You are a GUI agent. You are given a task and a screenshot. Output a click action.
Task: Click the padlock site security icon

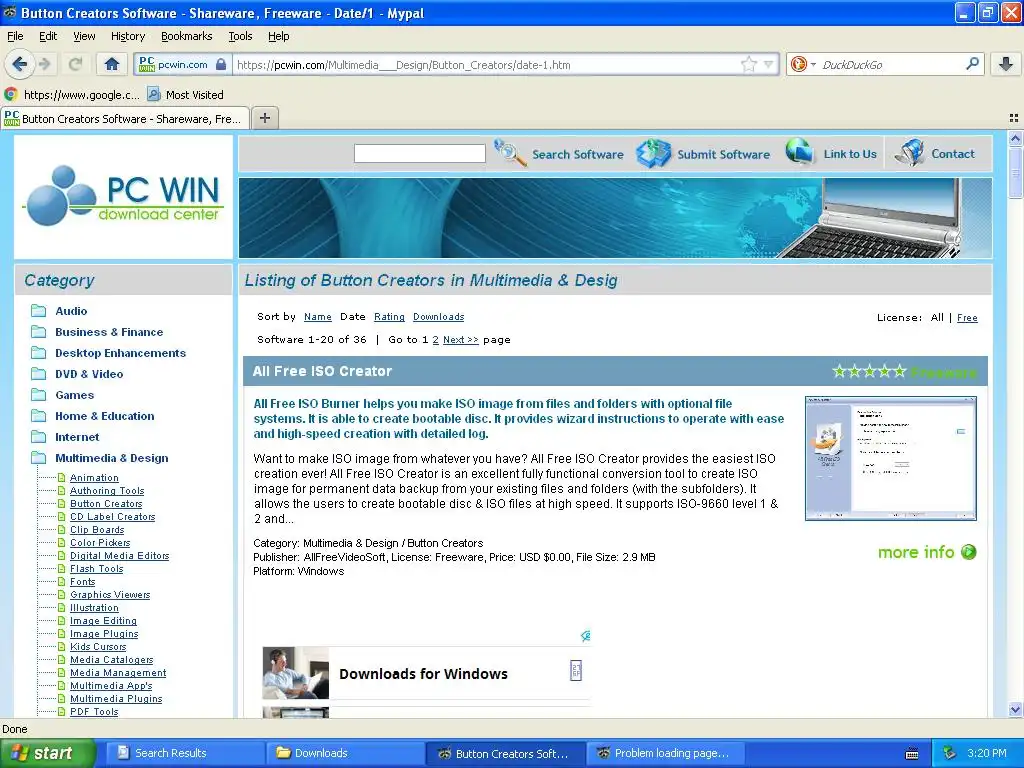click(x=221, y=65)
